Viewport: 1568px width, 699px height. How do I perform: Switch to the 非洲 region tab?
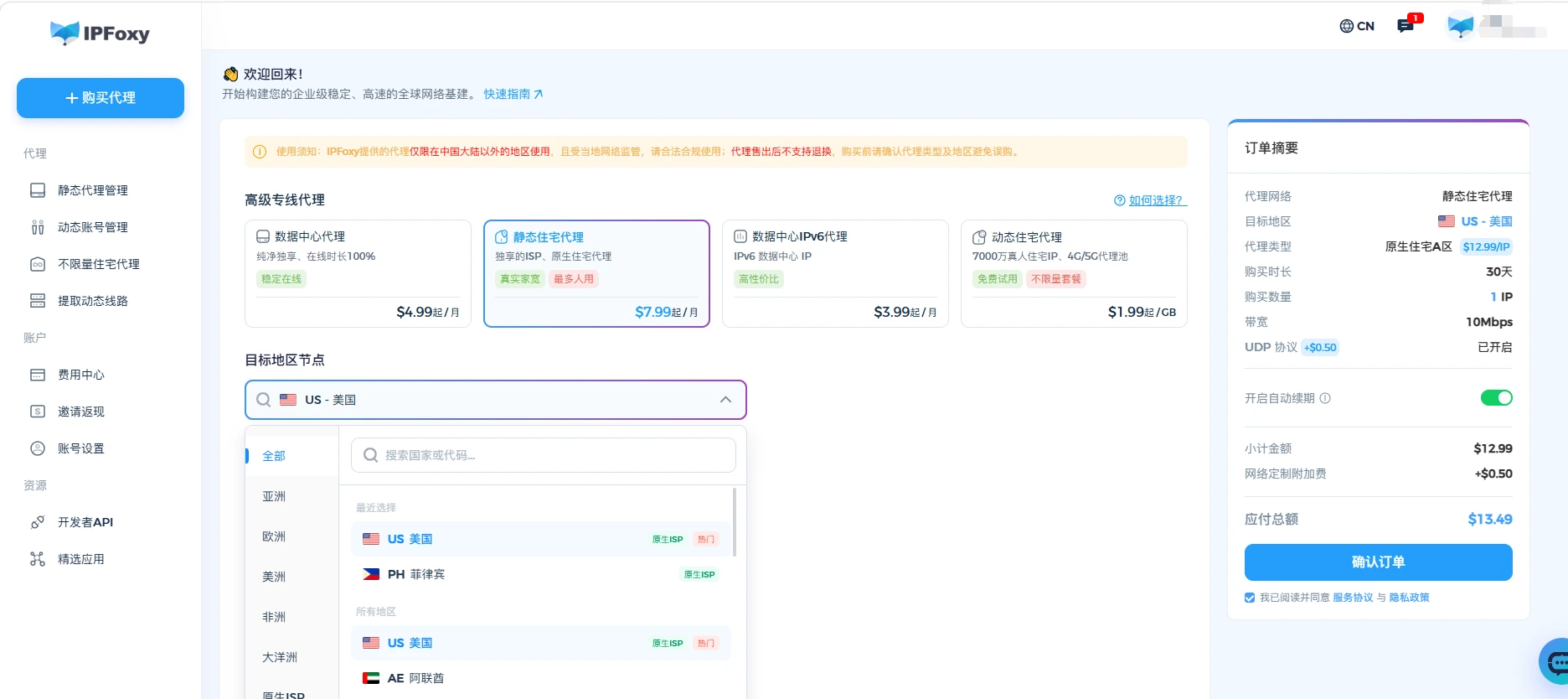(x=291, y=617)
